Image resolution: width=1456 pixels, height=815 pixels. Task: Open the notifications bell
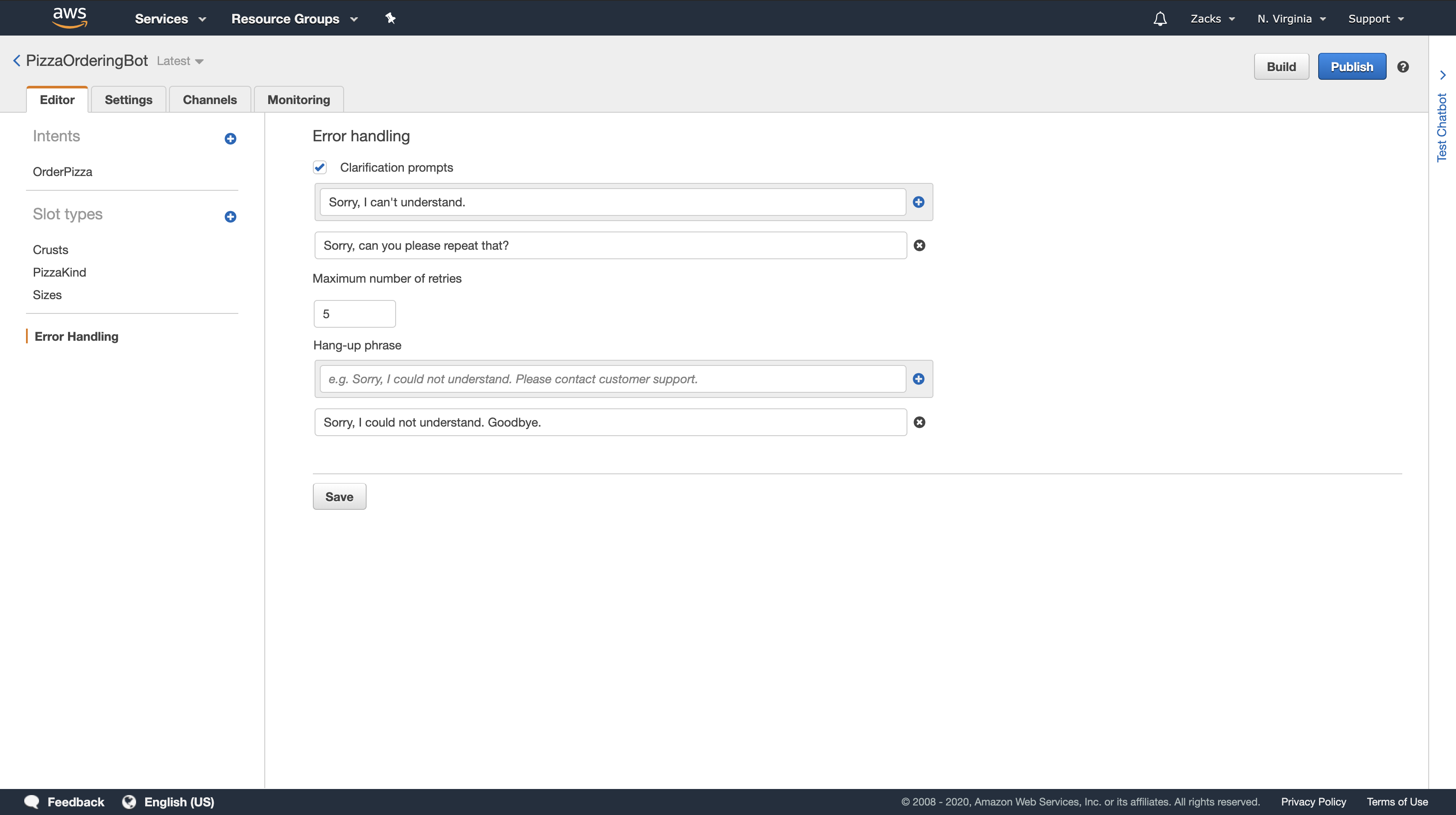coord(1160,19)
